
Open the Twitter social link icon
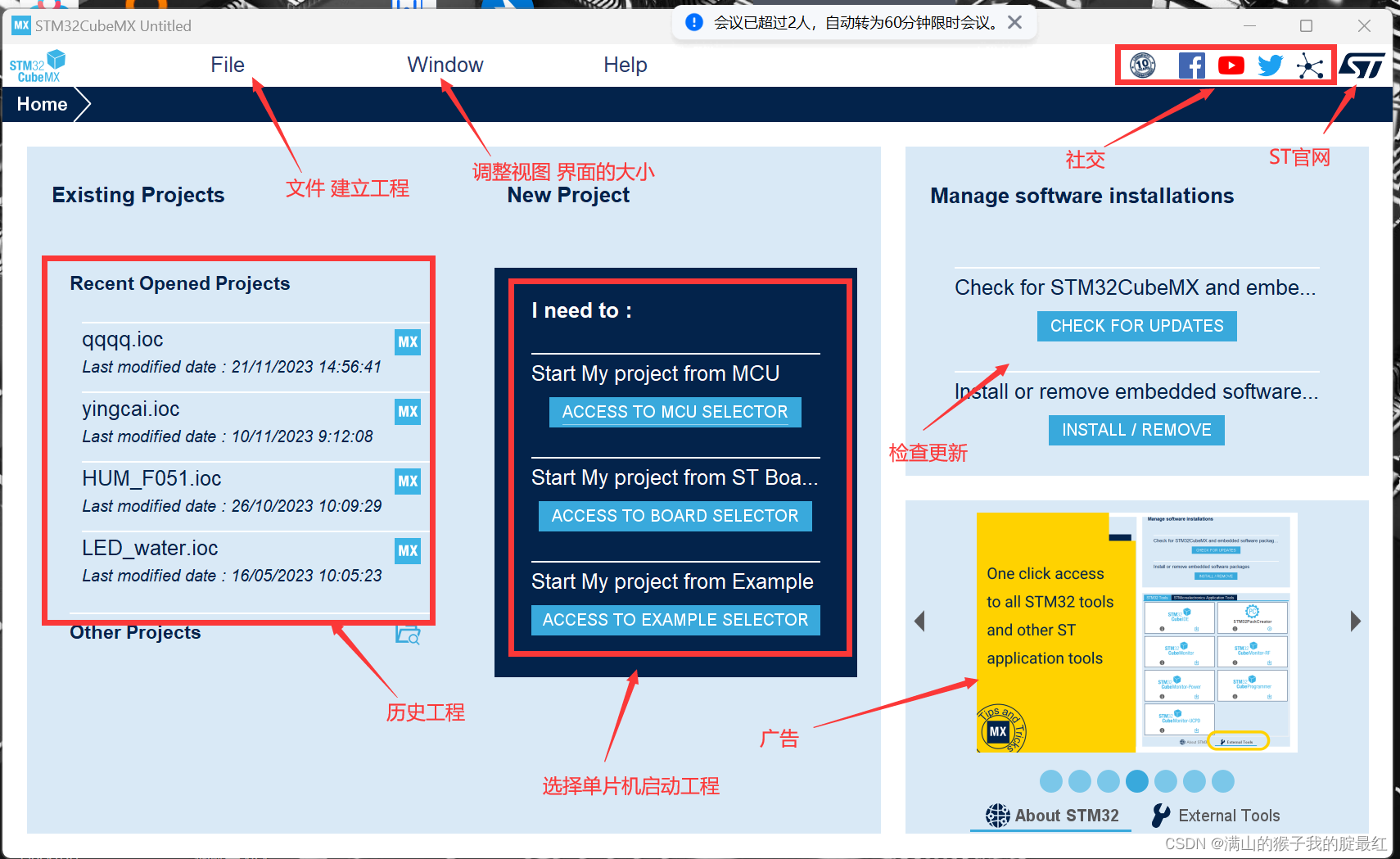coord(1270,66)
